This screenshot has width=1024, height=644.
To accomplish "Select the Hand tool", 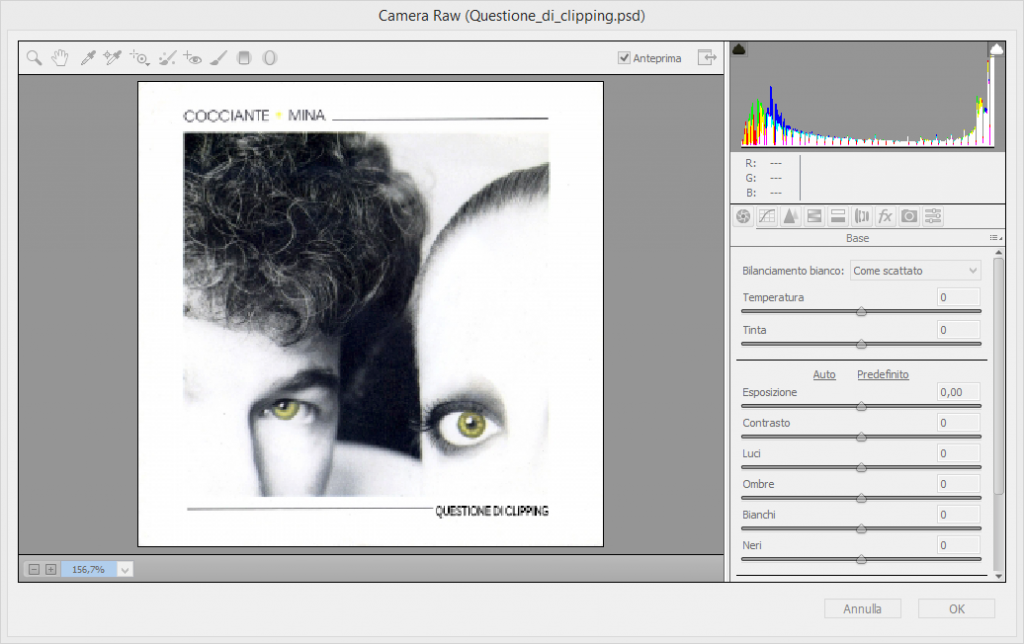I will [x=60, y=58].
